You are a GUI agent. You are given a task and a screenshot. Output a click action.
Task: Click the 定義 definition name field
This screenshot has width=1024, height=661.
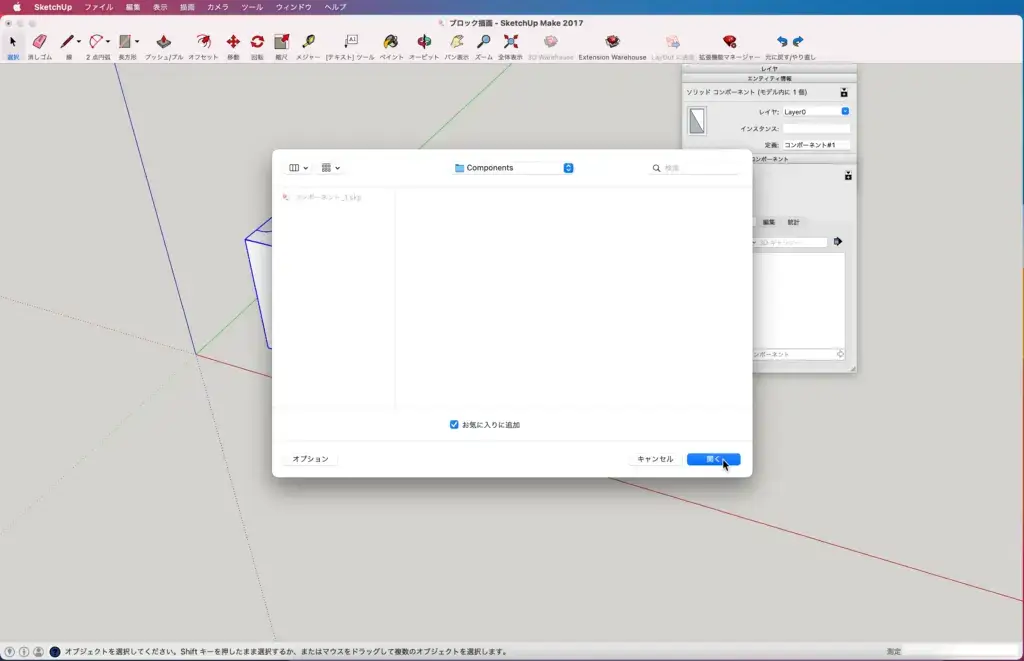[x=816, y=145]
